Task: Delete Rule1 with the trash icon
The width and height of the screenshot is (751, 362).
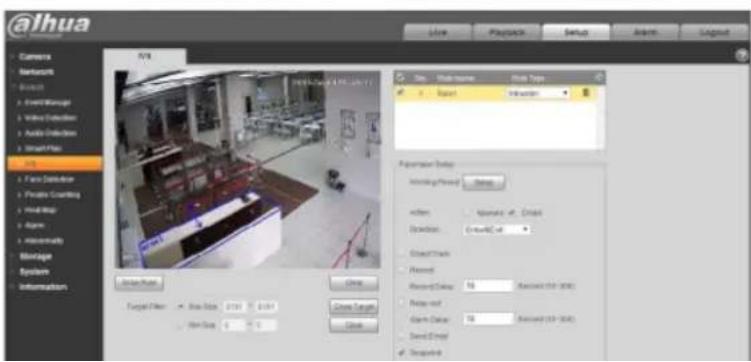Action: [x=585, y=93]
